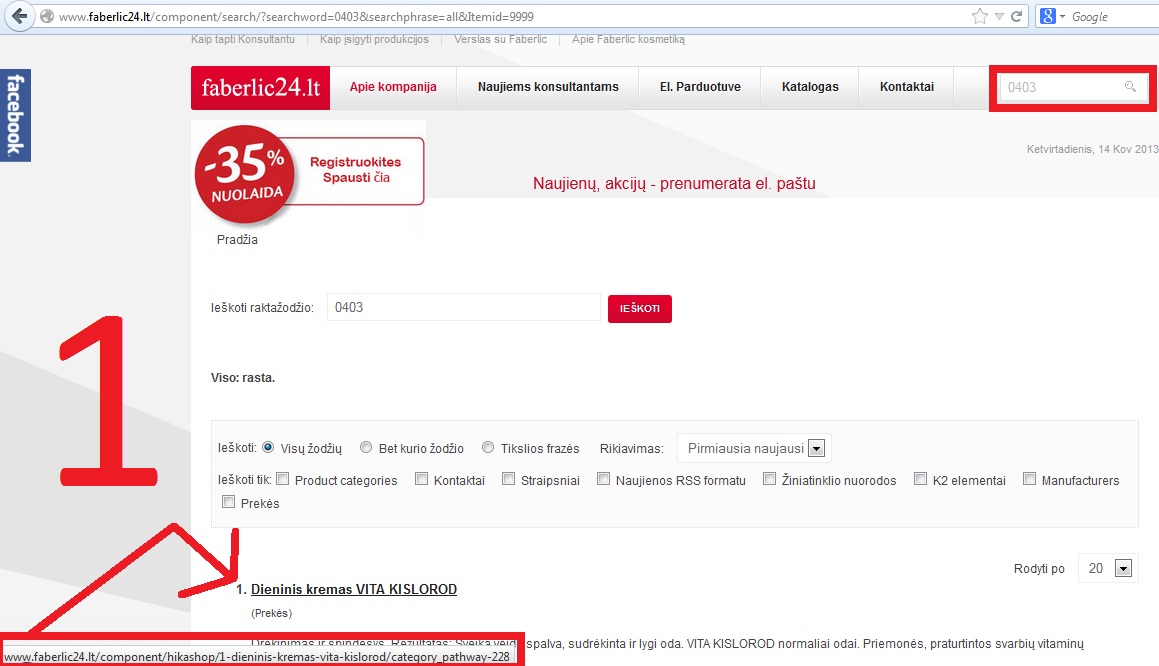Click the -35% Nuolaida registration banner
Viewport: 1159px width, 666px height.
309,174
